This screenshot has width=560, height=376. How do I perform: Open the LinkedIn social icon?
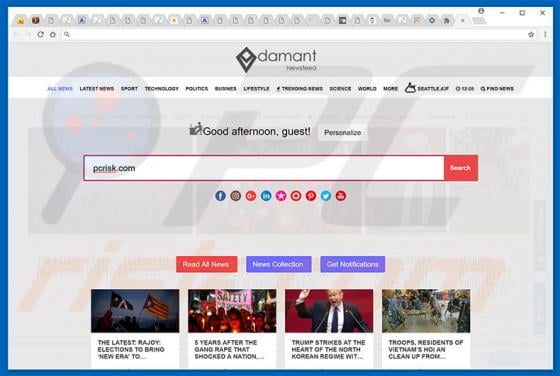point(266,196)
